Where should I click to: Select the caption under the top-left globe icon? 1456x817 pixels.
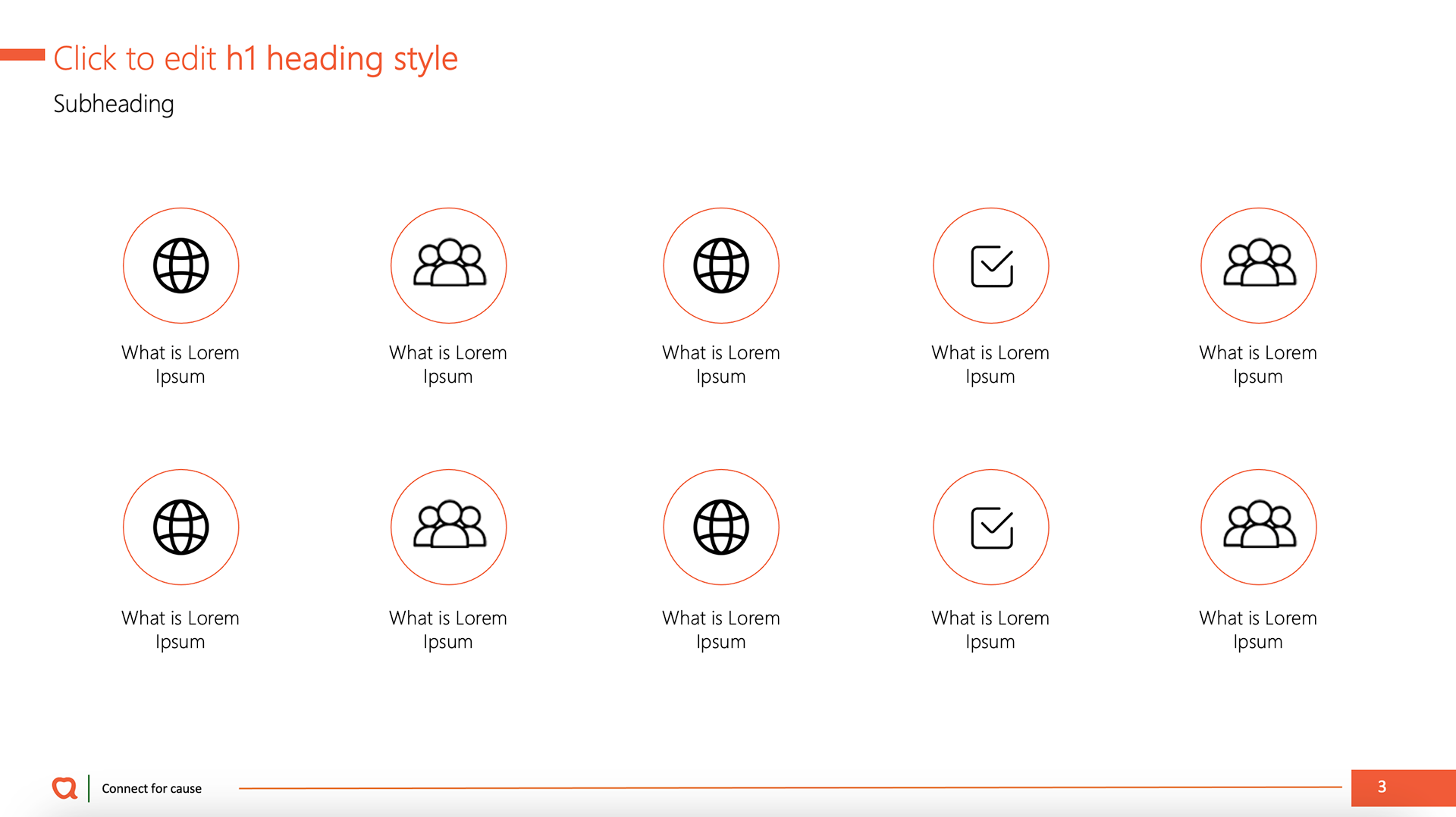(180, 365)
